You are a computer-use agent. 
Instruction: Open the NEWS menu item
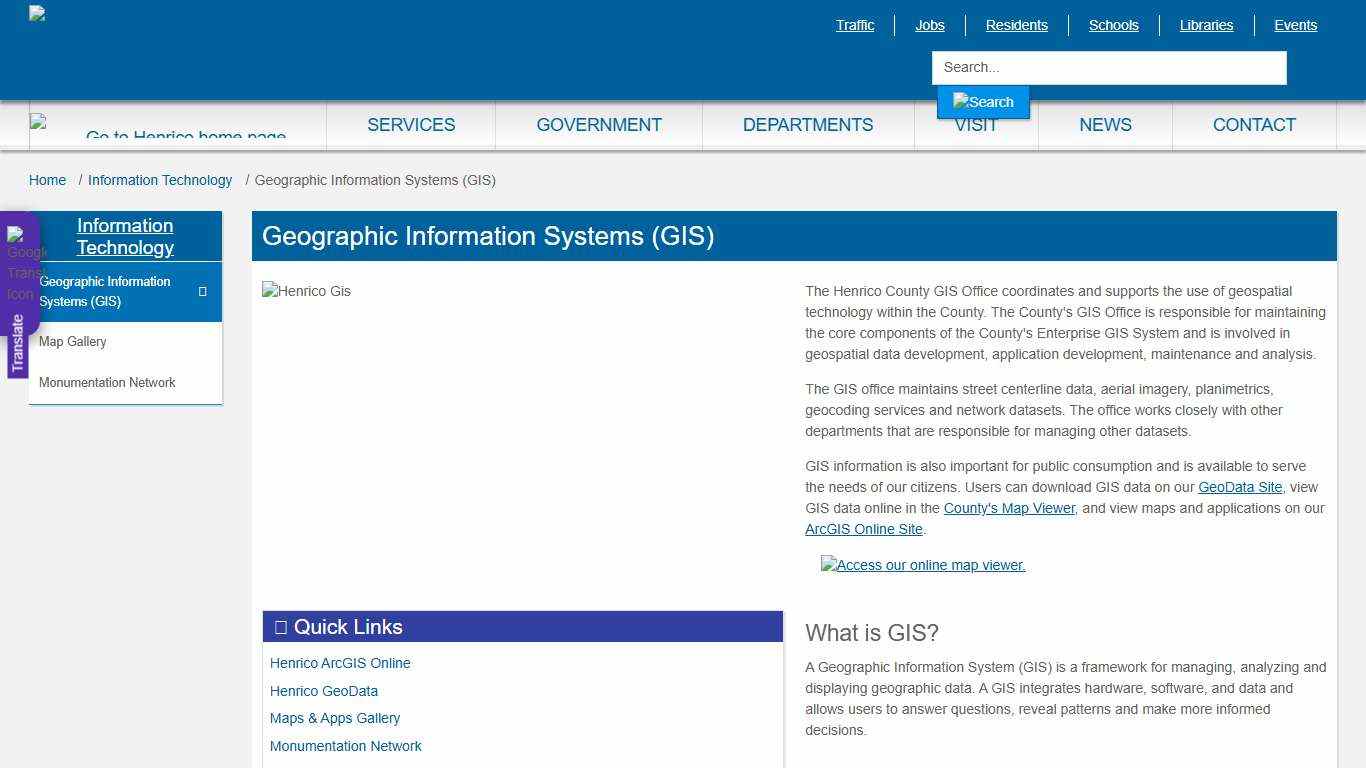tap(1105, 124)
